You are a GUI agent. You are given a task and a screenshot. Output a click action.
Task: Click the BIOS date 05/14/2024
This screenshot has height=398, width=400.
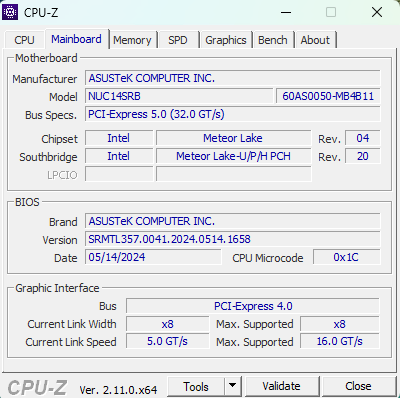tap(153, 257)
